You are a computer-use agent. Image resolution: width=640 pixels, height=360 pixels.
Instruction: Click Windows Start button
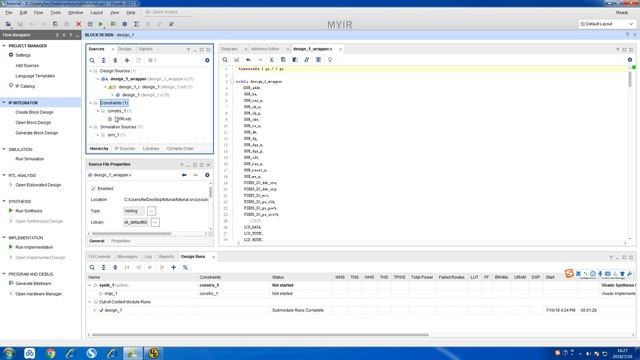tap(8, 353)
